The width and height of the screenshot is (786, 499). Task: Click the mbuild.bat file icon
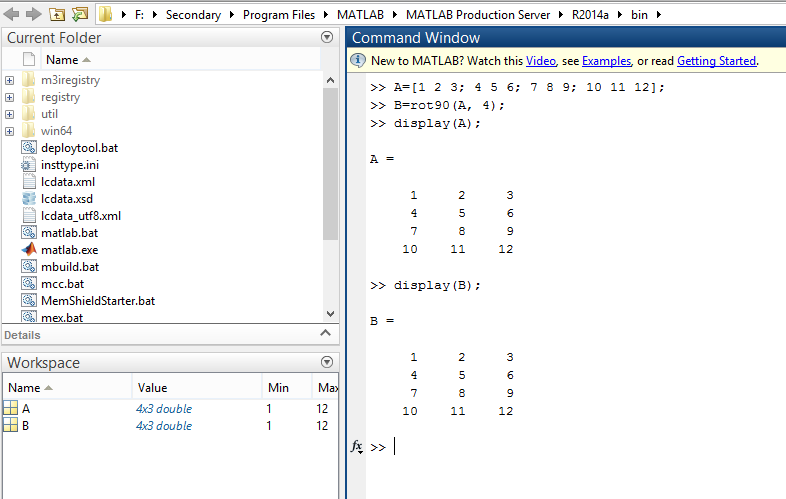pyautogui.click(x=29, y=266)
